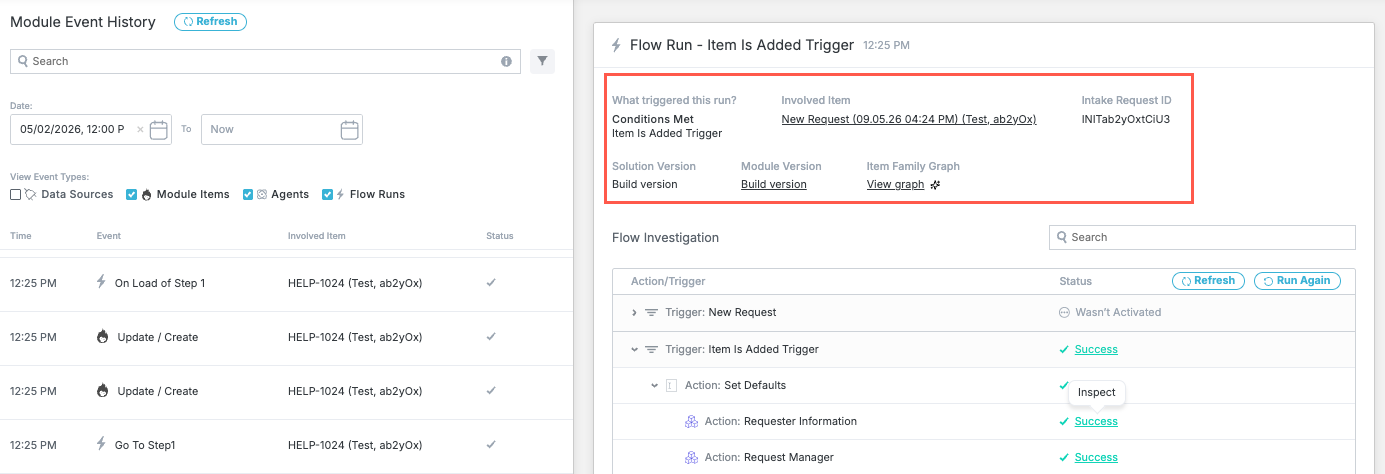Expand the Trigger: New Request row

click(634, 312)
